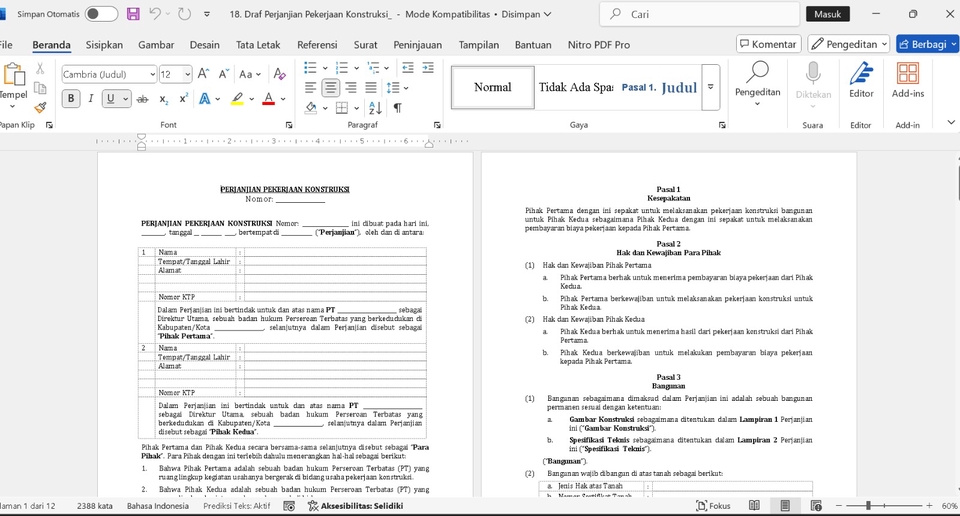Click in the Cari search box

click(699, 14)
